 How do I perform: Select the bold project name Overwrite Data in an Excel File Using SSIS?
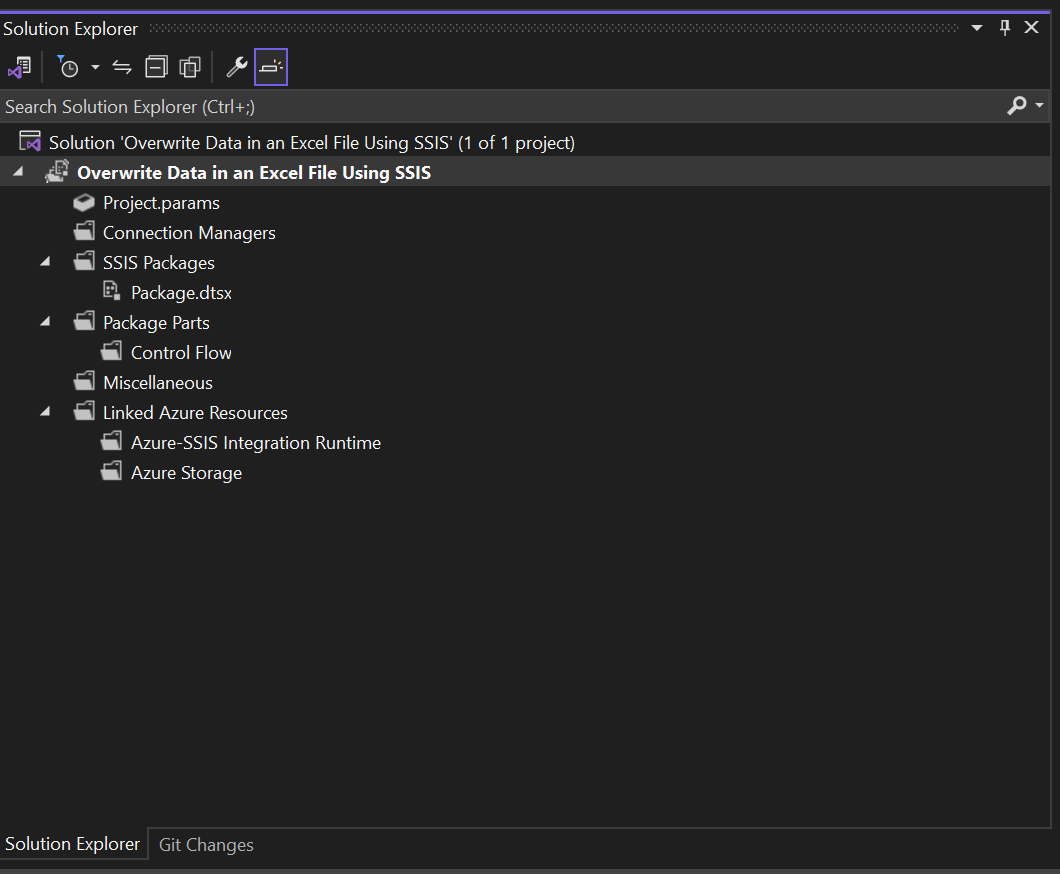254,172
